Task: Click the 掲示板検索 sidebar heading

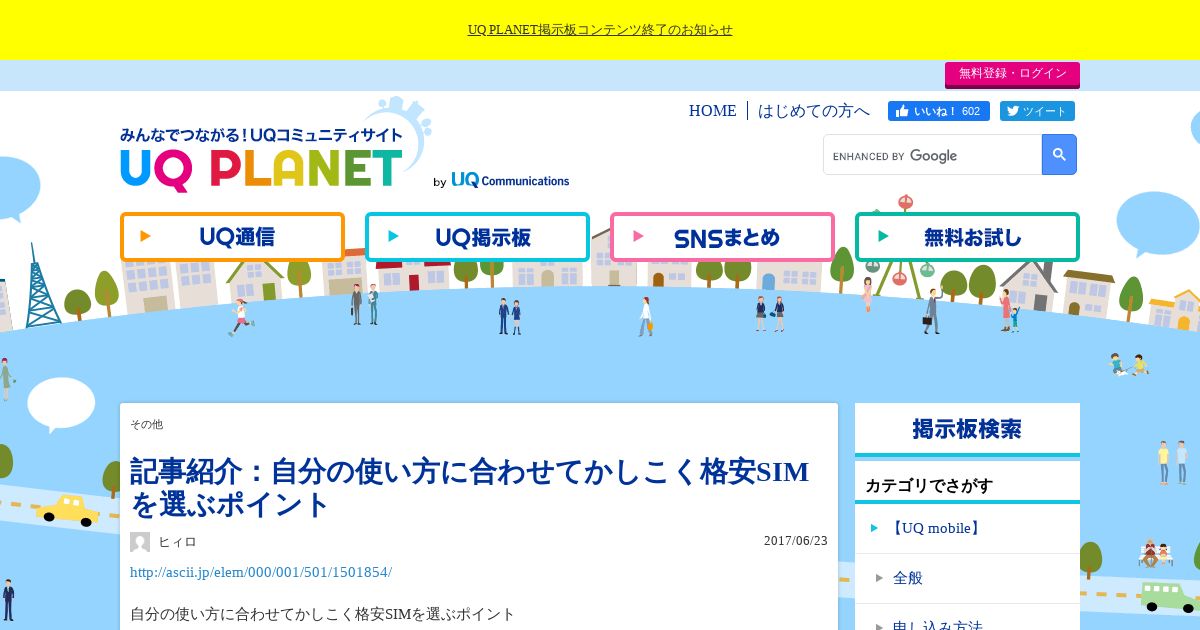Action: point(967,429)
